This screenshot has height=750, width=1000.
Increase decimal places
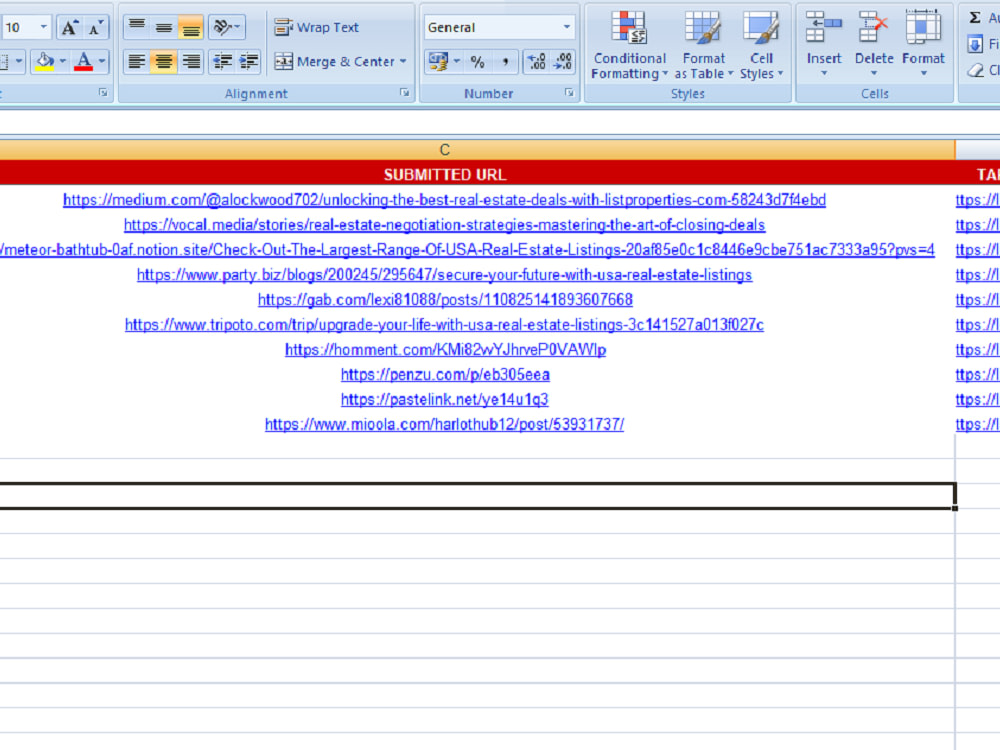(536, 61)
